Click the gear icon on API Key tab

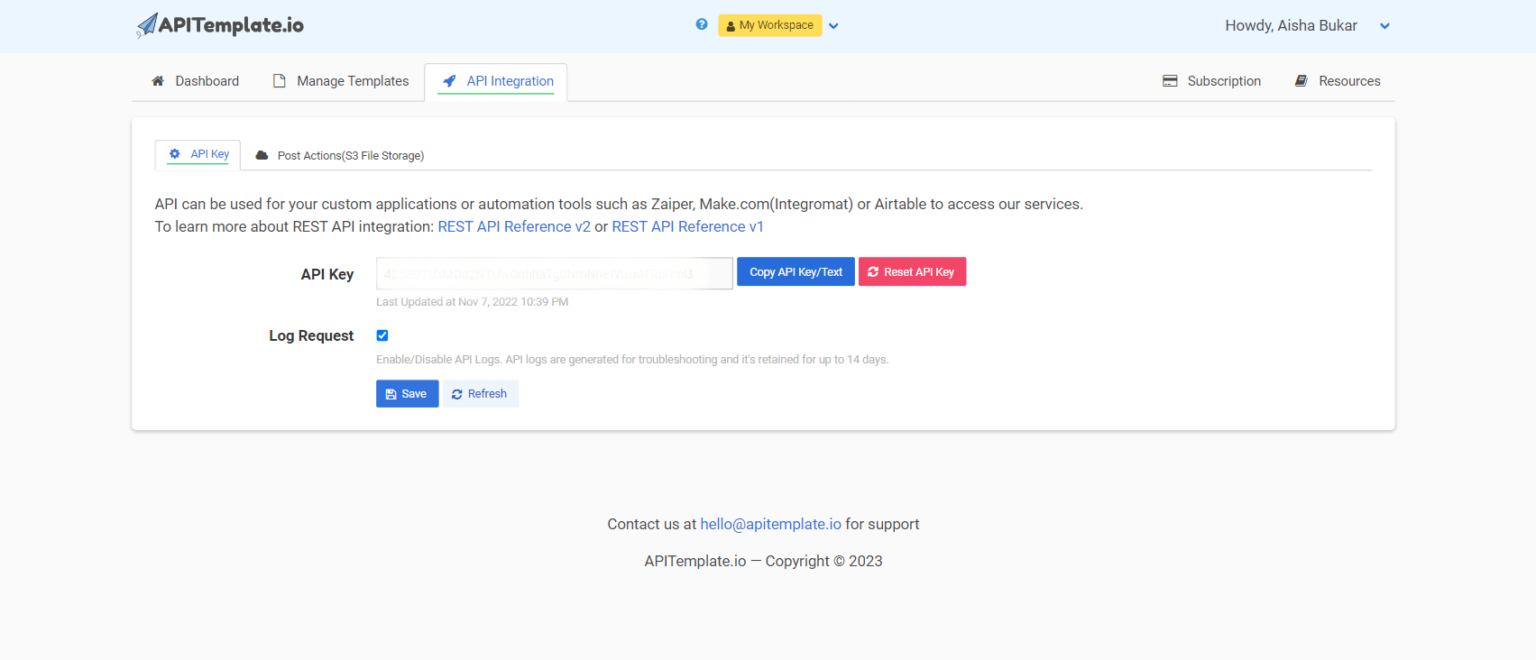click(174, 154)
